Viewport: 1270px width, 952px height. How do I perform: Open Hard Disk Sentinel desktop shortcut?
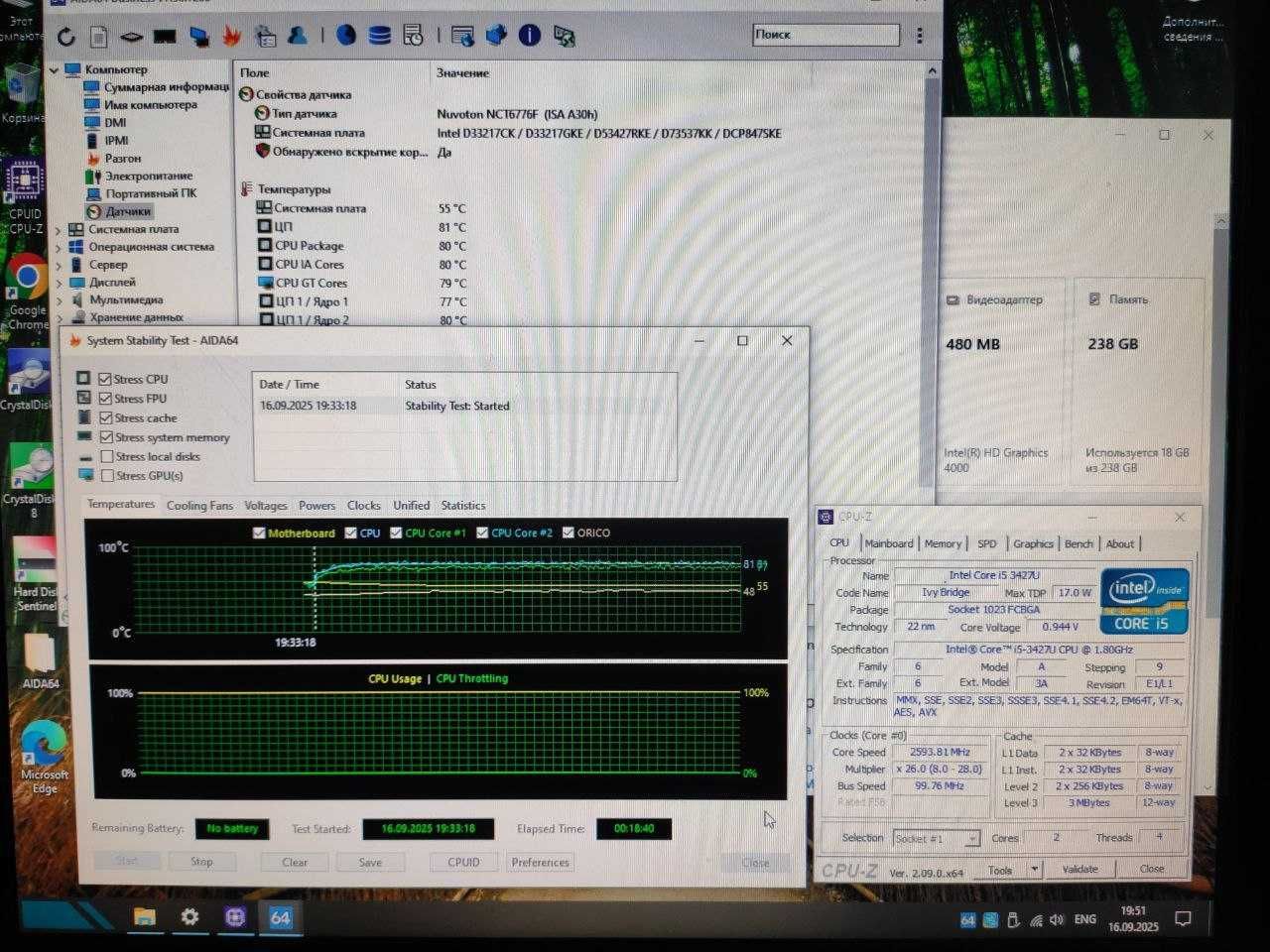[36, 575]
